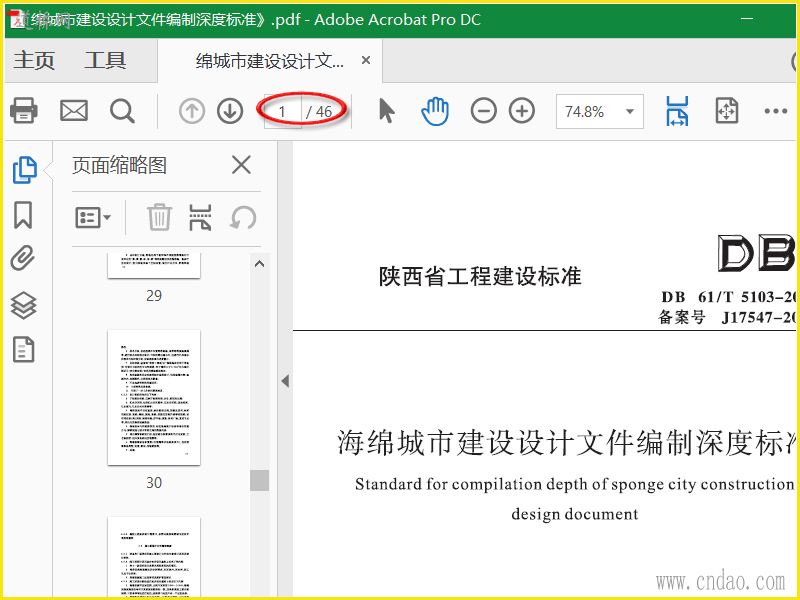Click the standard code DB 61/T 5103
This screenshot has width=800, height=600.
click(729, 296)
